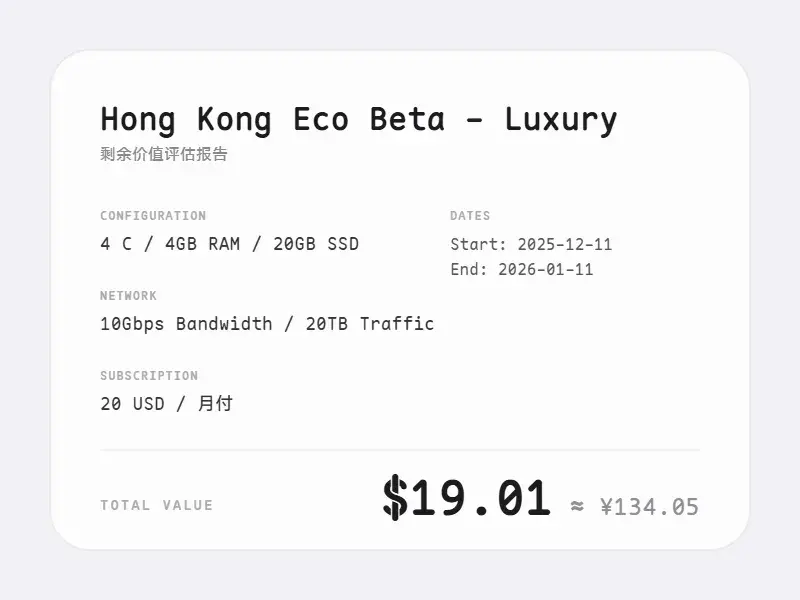Select the 20 USD price text
This screenshot has height=600, width=800.
(133, 404)
